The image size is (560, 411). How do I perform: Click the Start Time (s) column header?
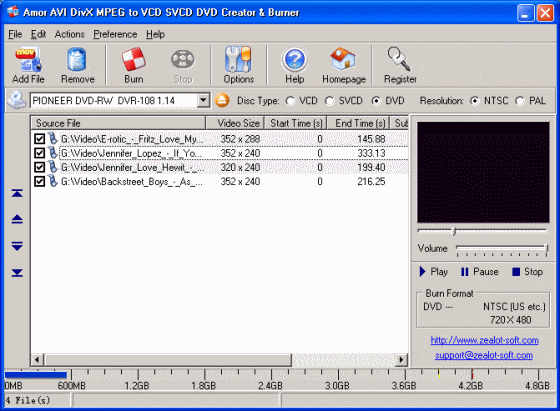click(295, 123)
